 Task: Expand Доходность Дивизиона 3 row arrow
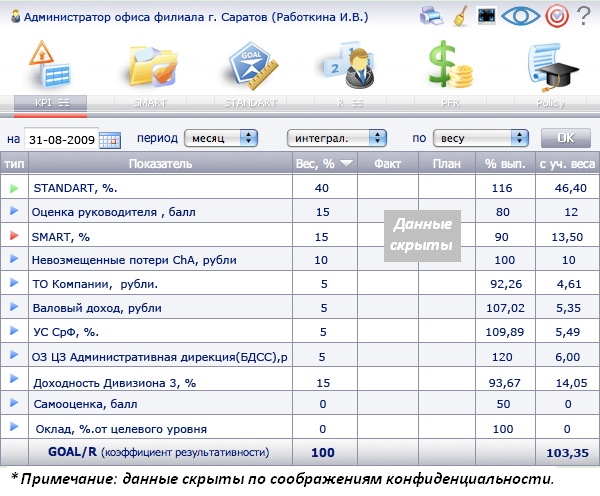click(x=14, y=379)
